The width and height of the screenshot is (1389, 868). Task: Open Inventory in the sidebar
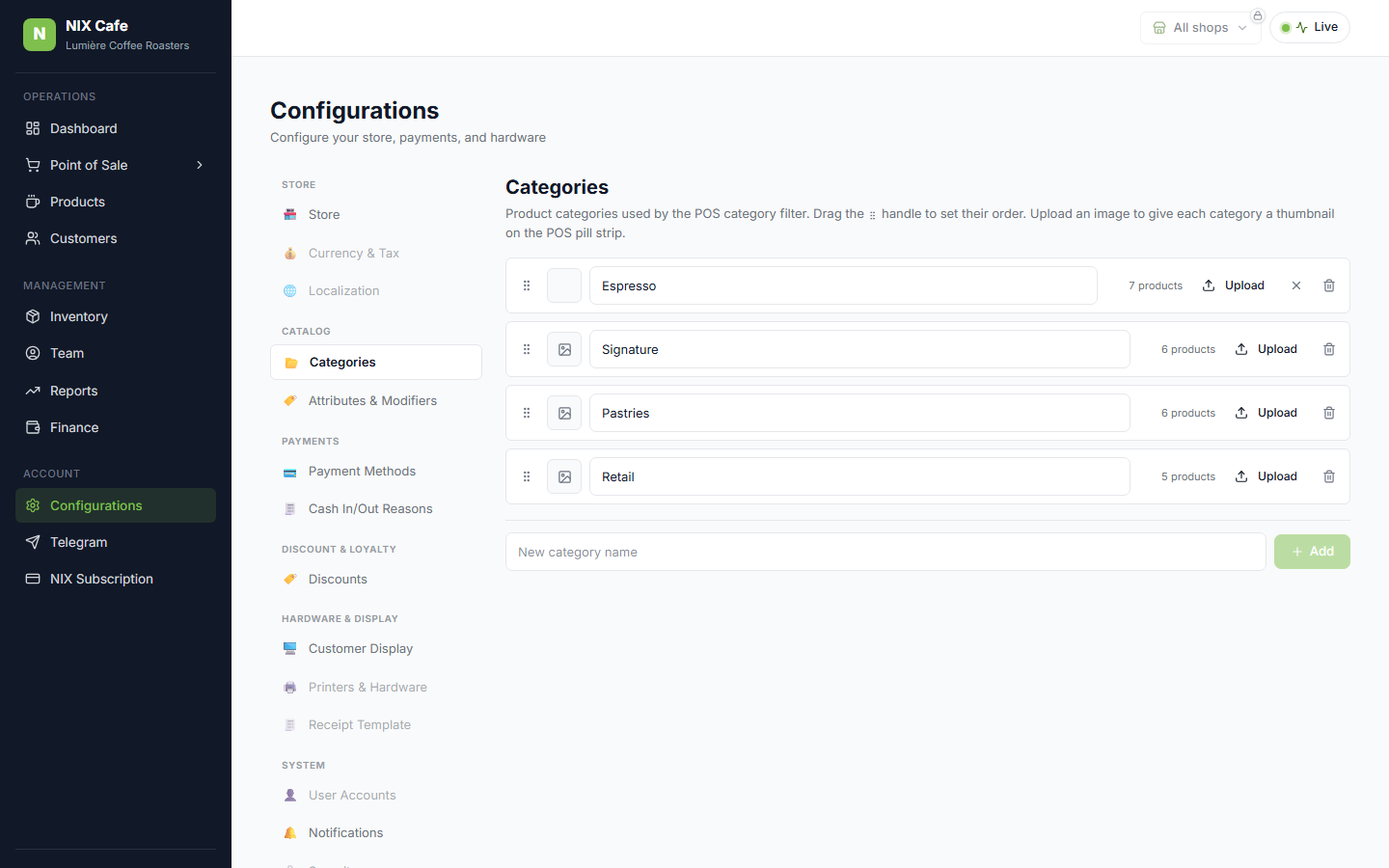116,316
